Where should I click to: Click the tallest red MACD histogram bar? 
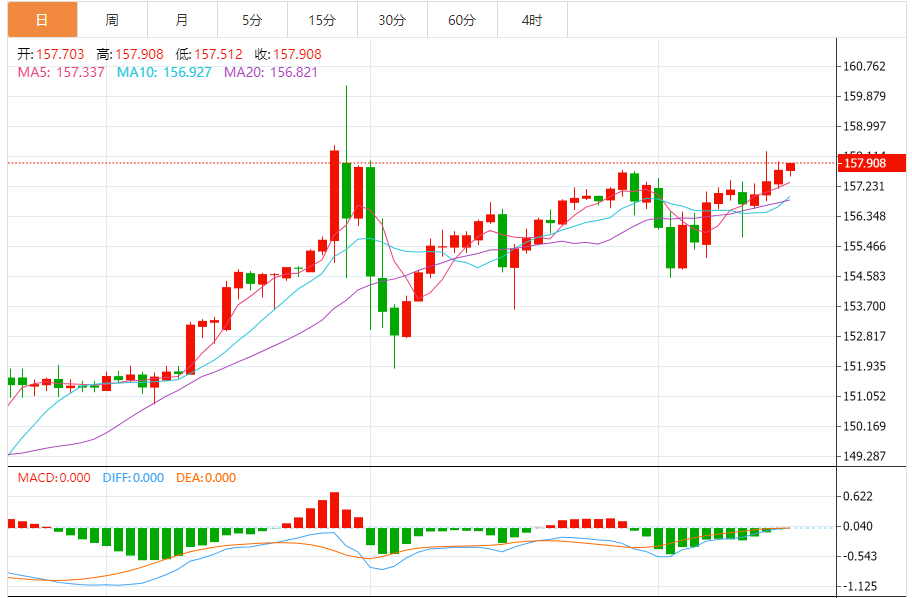tap(334, 510)
